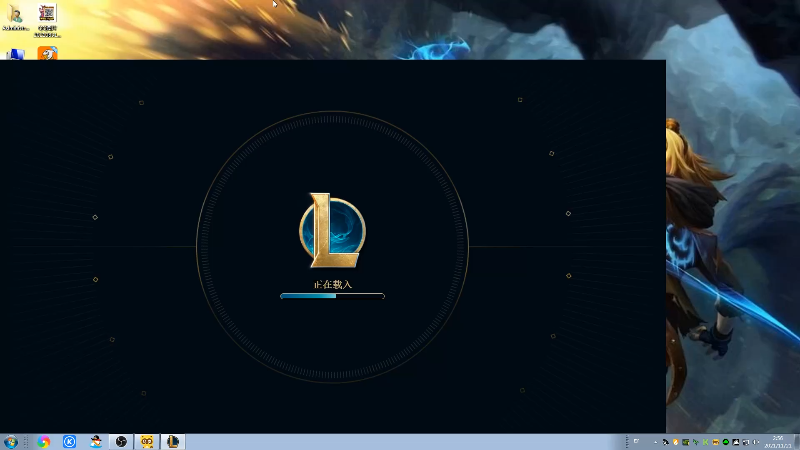This screenshot has height=450, width=800.
Task: Open the yellow bear app in taskbar
Action: coord(147,441)
